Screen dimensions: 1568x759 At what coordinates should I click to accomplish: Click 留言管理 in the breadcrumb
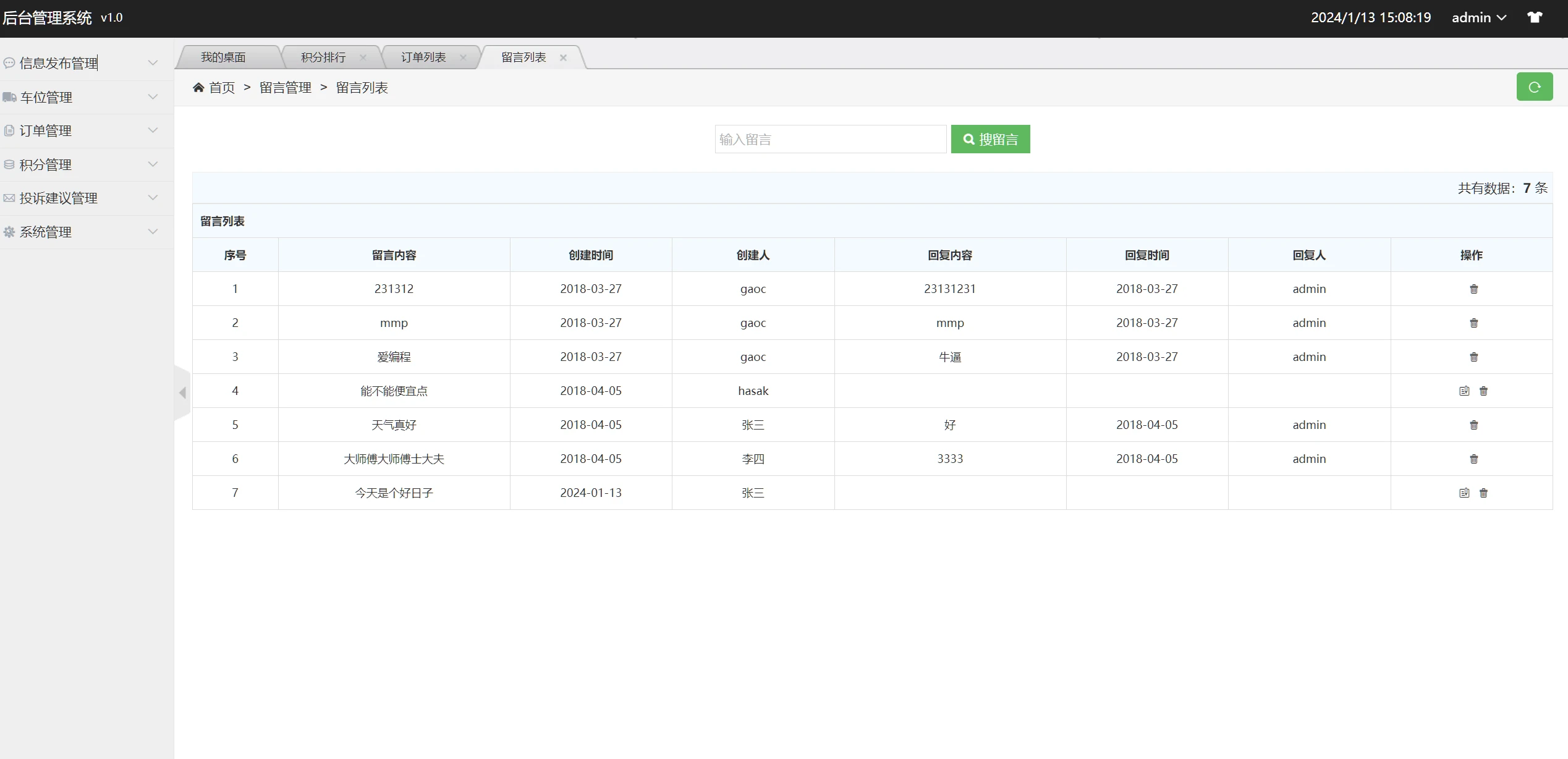pos(286,88)
